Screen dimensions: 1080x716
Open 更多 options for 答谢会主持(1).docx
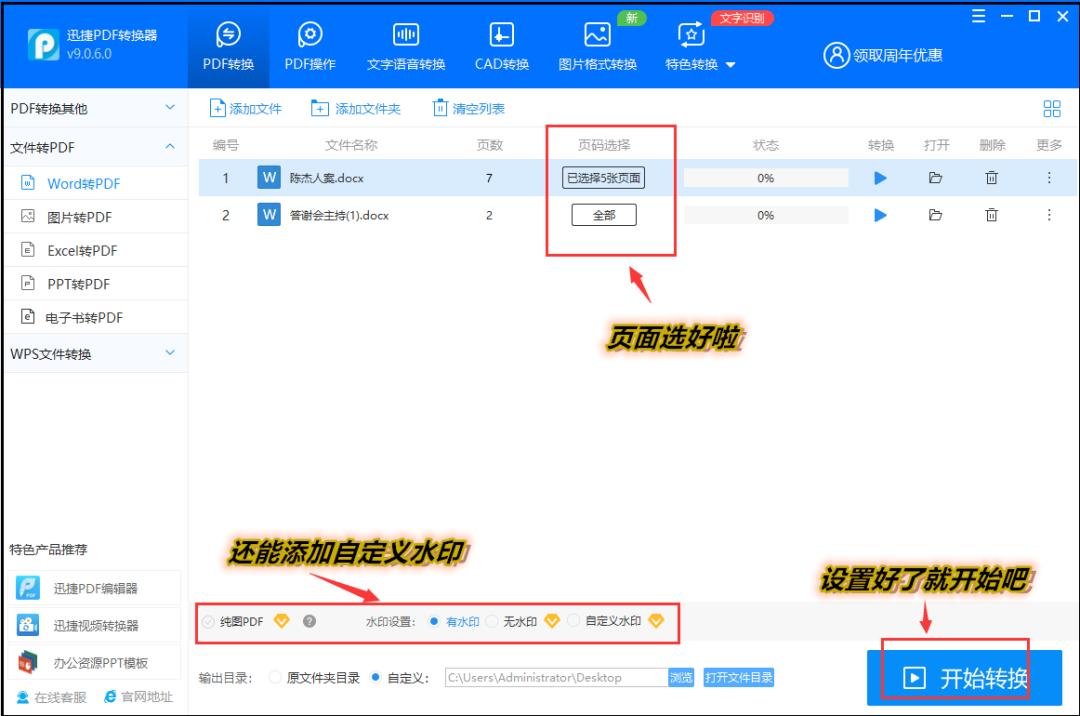click(1048, 214)
